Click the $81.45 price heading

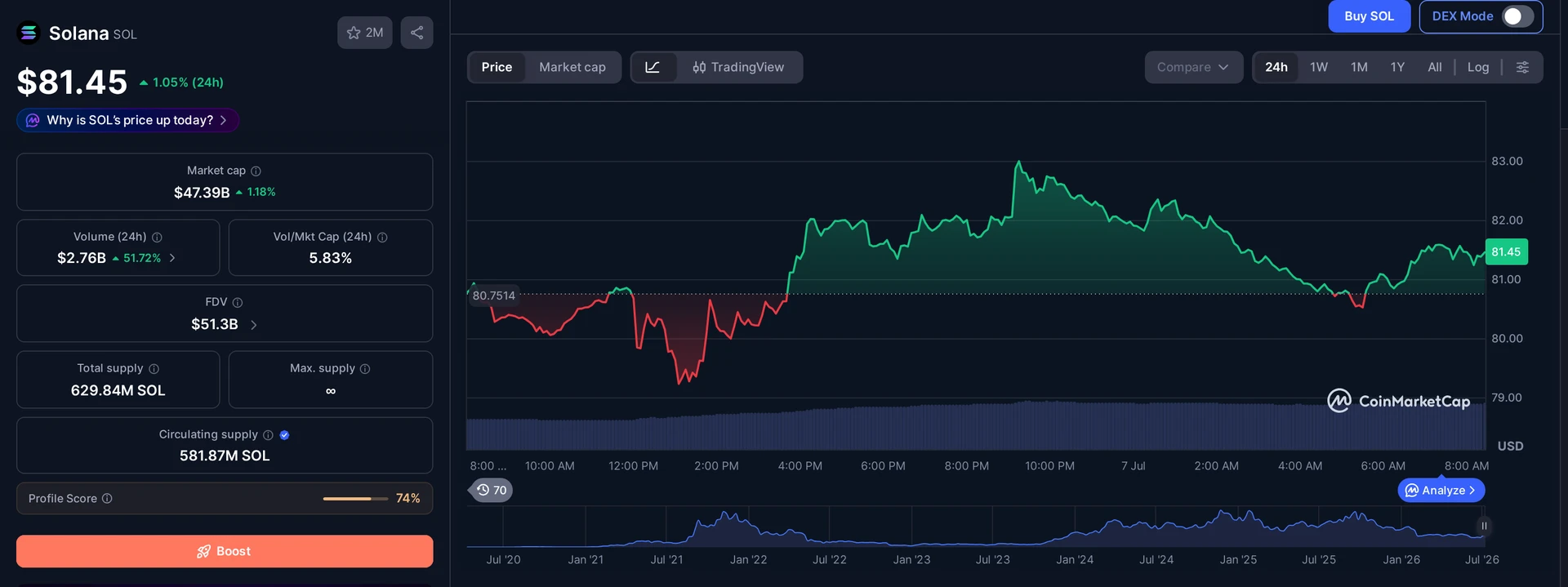(72, 82)
